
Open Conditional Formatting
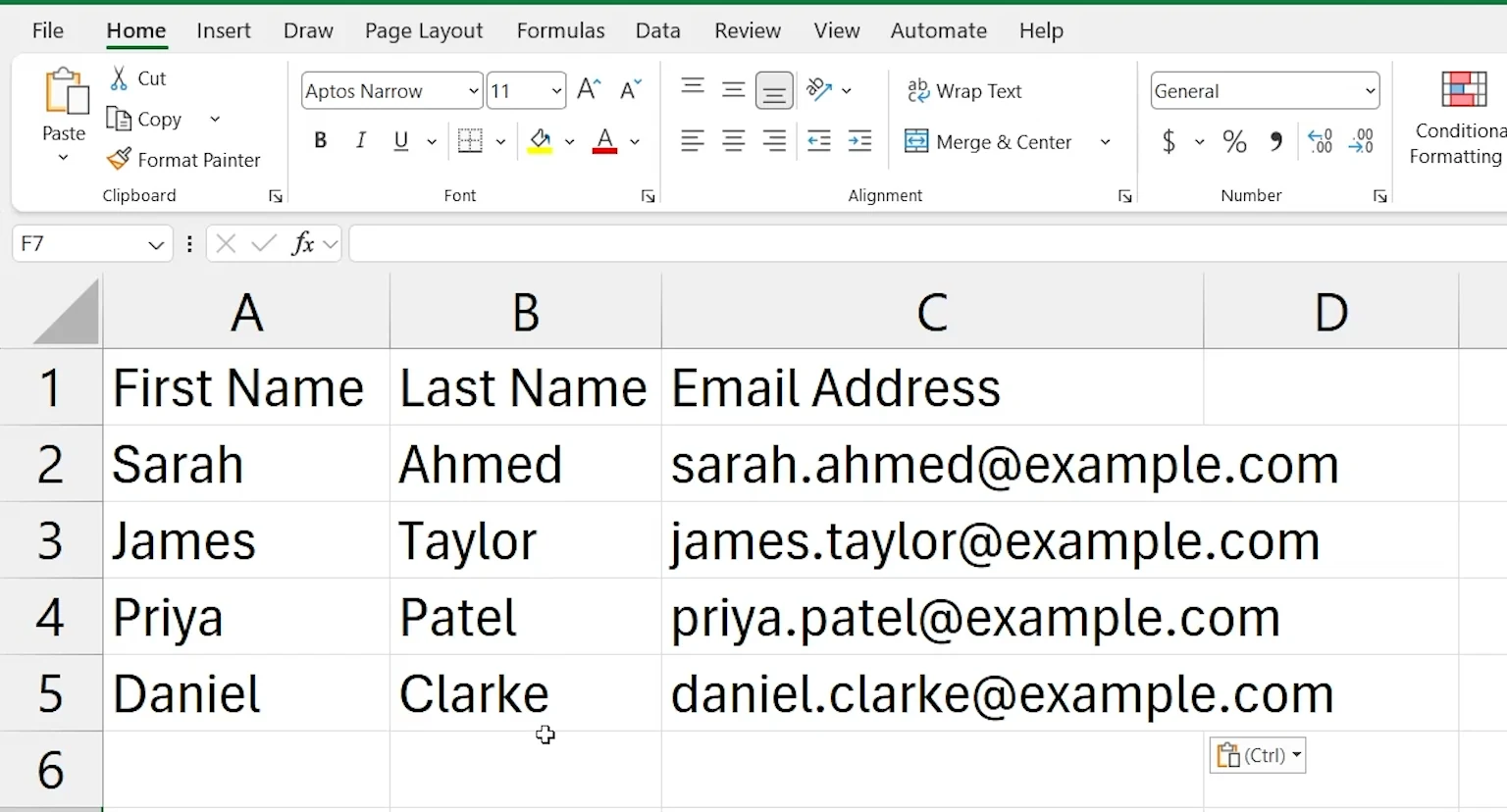[x=1457, y=118]
